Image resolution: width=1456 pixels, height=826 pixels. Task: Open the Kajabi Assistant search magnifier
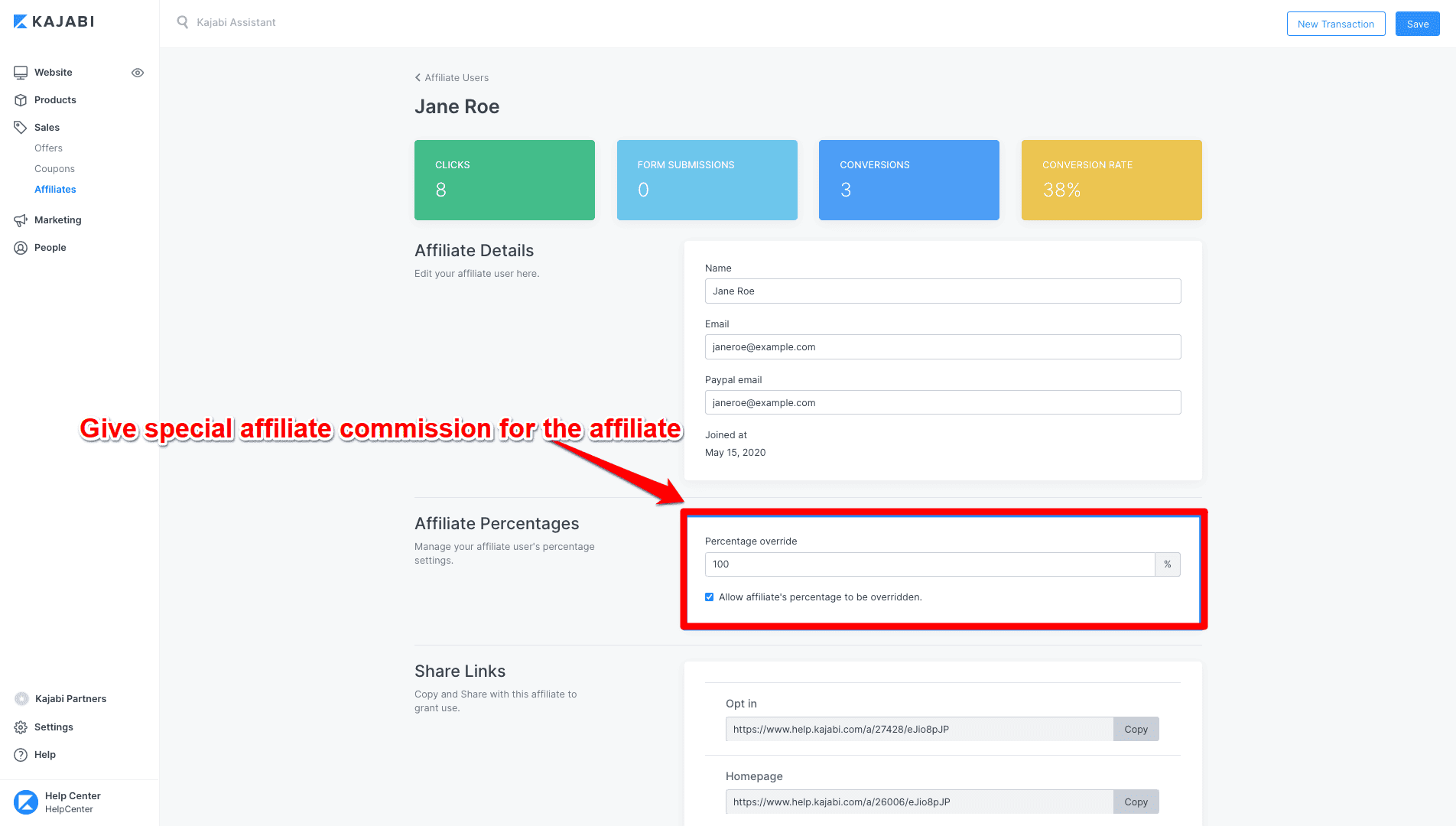click(x=182, y=22)
